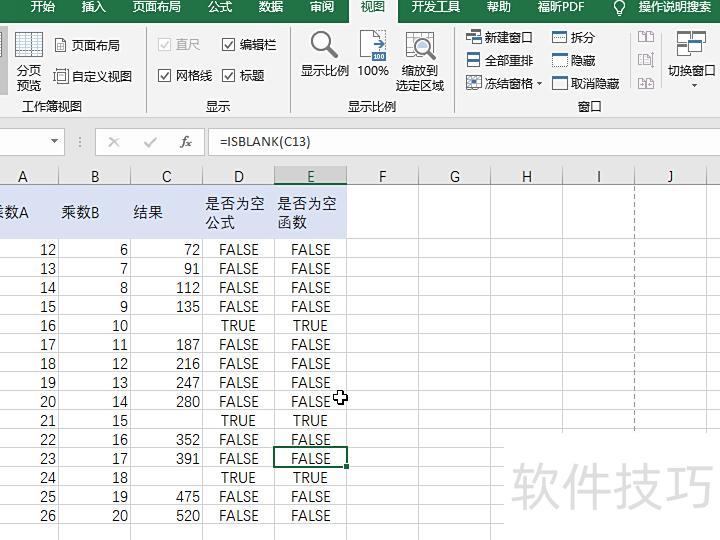Viewport: 720px width, 540px height.
Task: Open the Data (数据) ribbon tab
Action: pyautogui.click(x=270, y=7)
